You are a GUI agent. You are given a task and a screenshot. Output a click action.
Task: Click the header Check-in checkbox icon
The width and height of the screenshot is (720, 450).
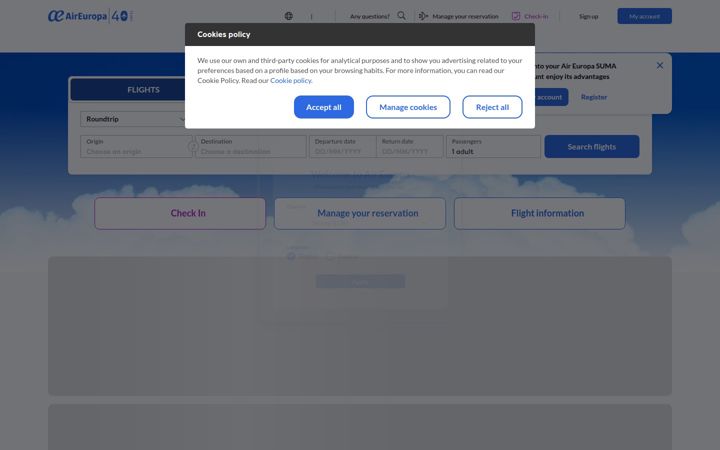(x=516, y=16)
